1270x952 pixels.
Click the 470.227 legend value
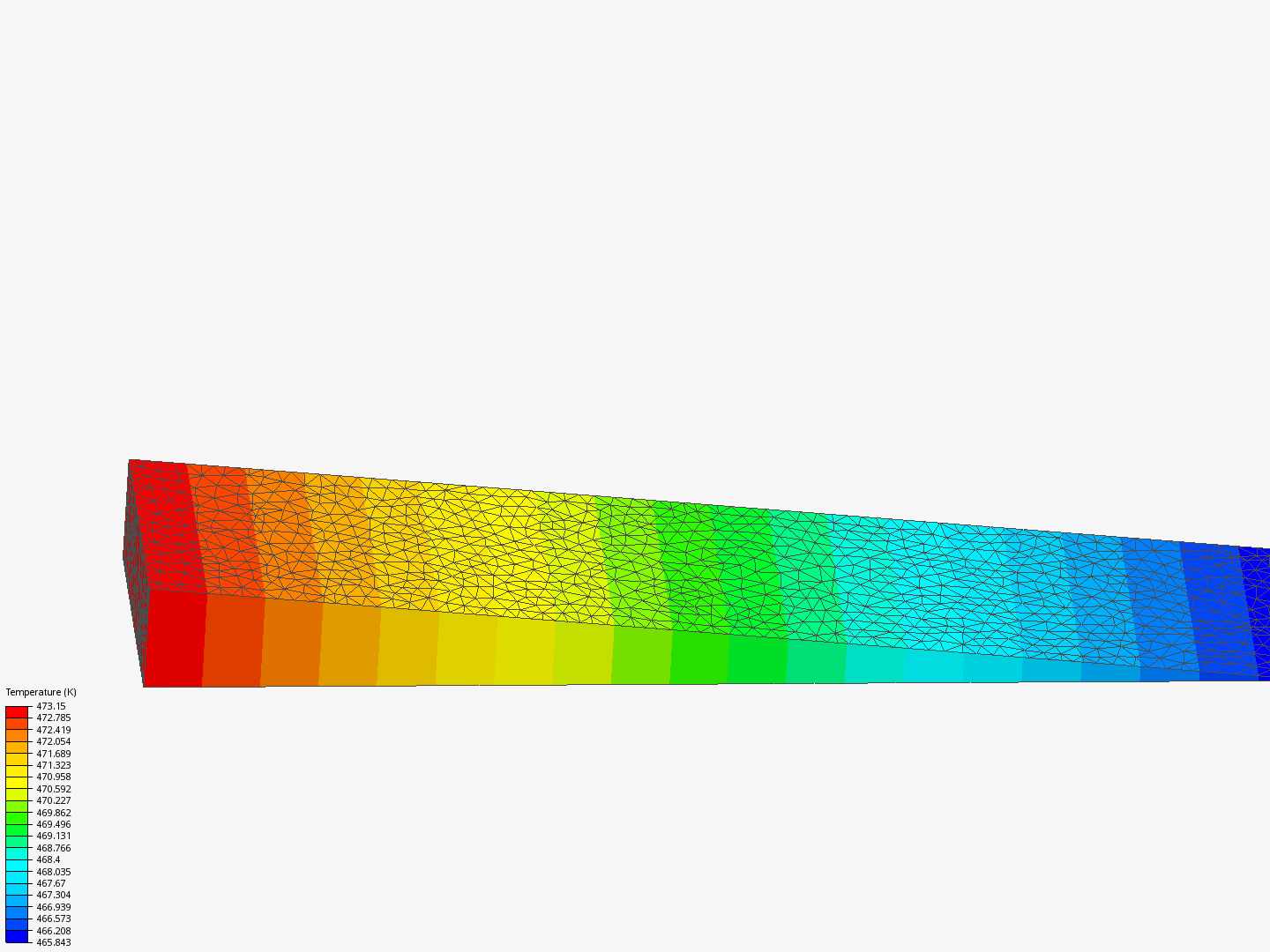click(53, 800)
